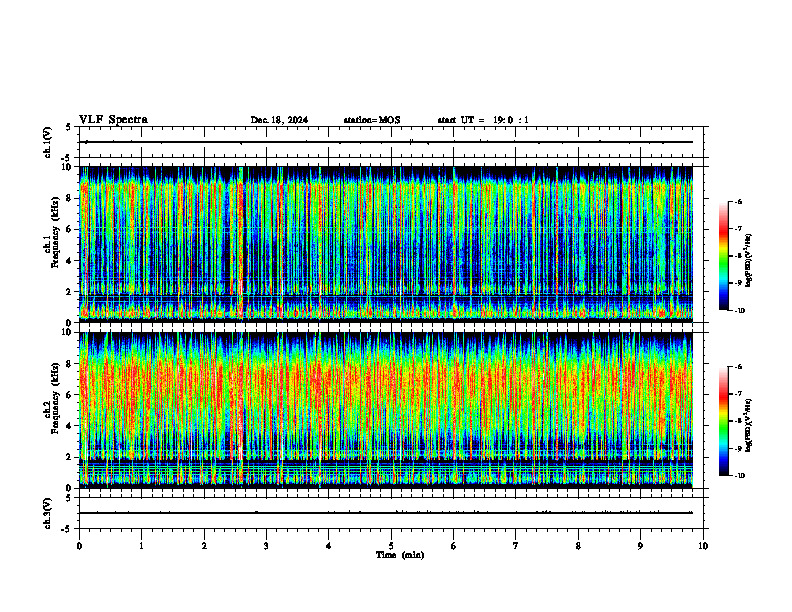
Task: Click the "-6" label on ch.1 color scale
Action: coord(738,202)
